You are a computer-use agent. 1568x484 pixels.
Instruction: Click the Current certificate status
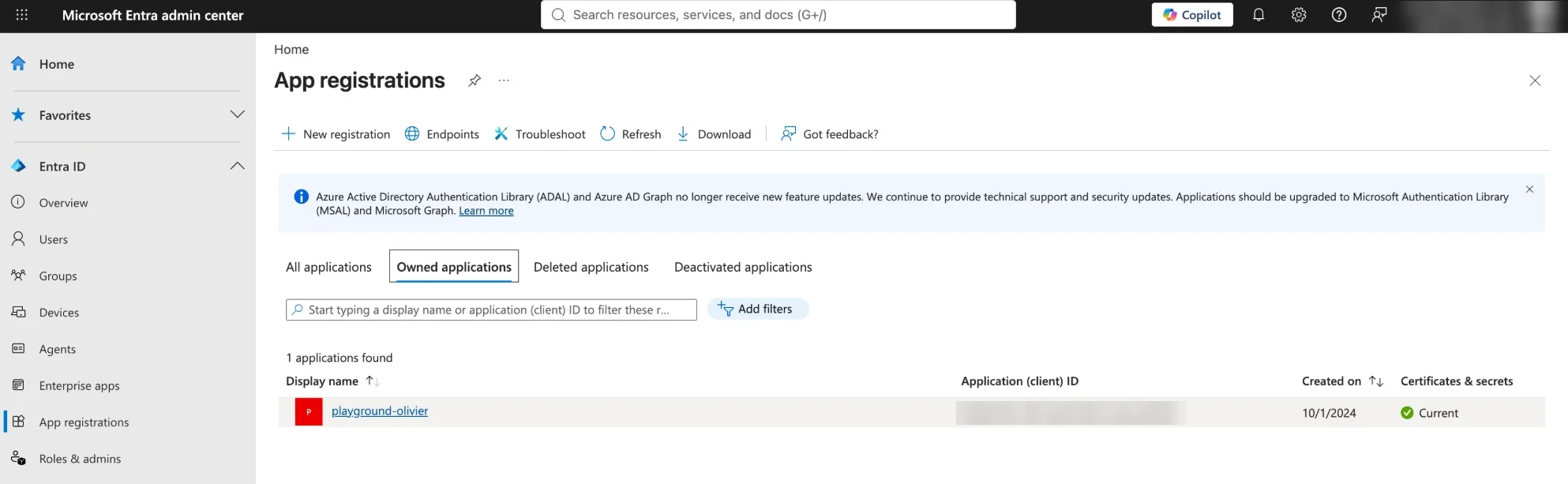tap(1429, 413)
